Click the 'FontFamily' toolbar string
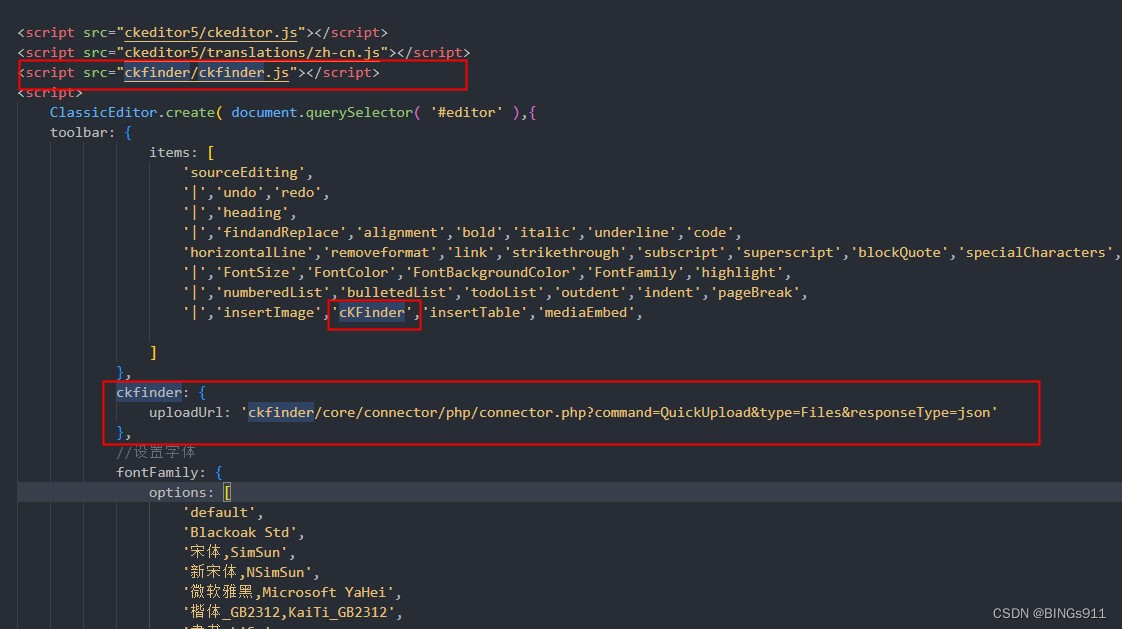 point(635,273)
